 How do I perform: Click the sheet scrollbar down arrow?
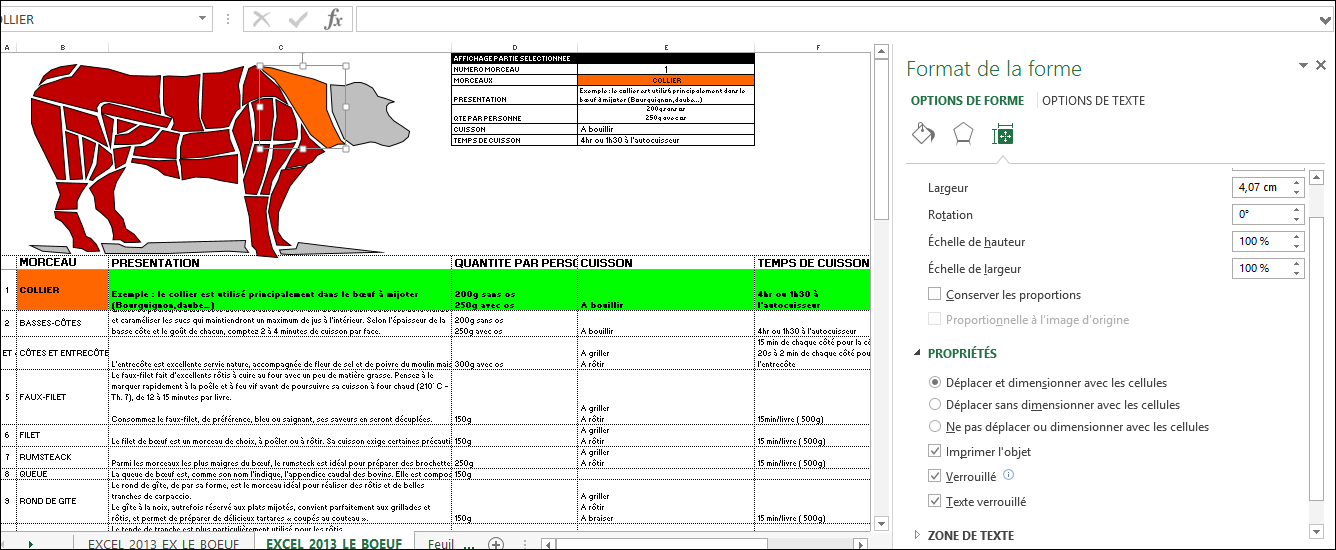coord(881,523)
